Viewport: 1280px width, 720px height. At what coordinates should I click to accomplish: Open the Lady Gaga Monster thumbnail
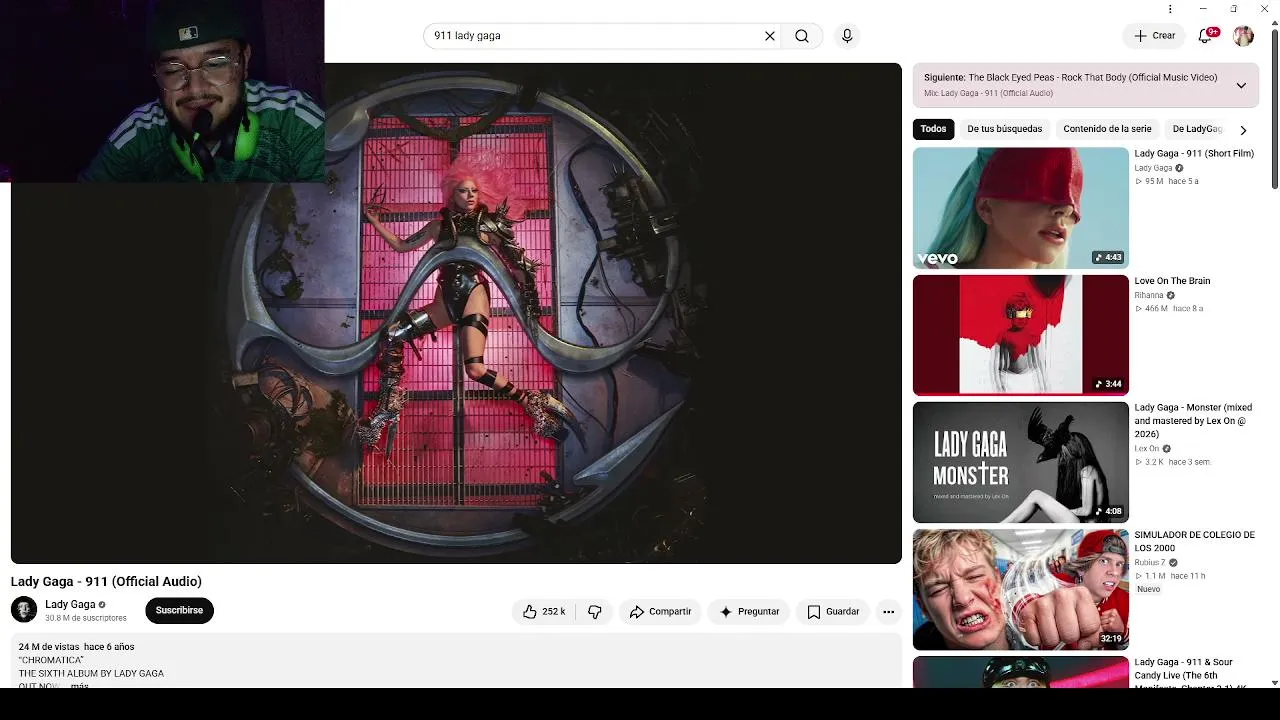(x=1020, y=462)
